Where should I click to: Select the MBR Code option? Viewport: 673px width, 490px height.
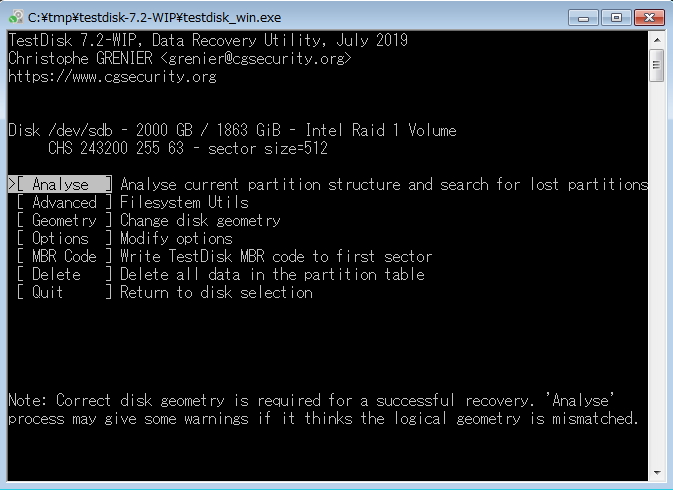coord(64,257)
